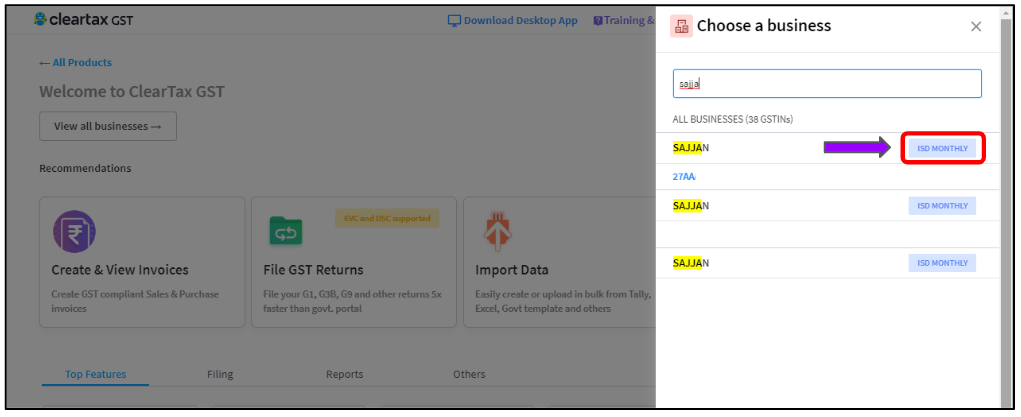Image resolution: width=1021 pixels, height=417 pixels.
Task: Switch to the Top Features tab
Action: (x=96, y=374)
